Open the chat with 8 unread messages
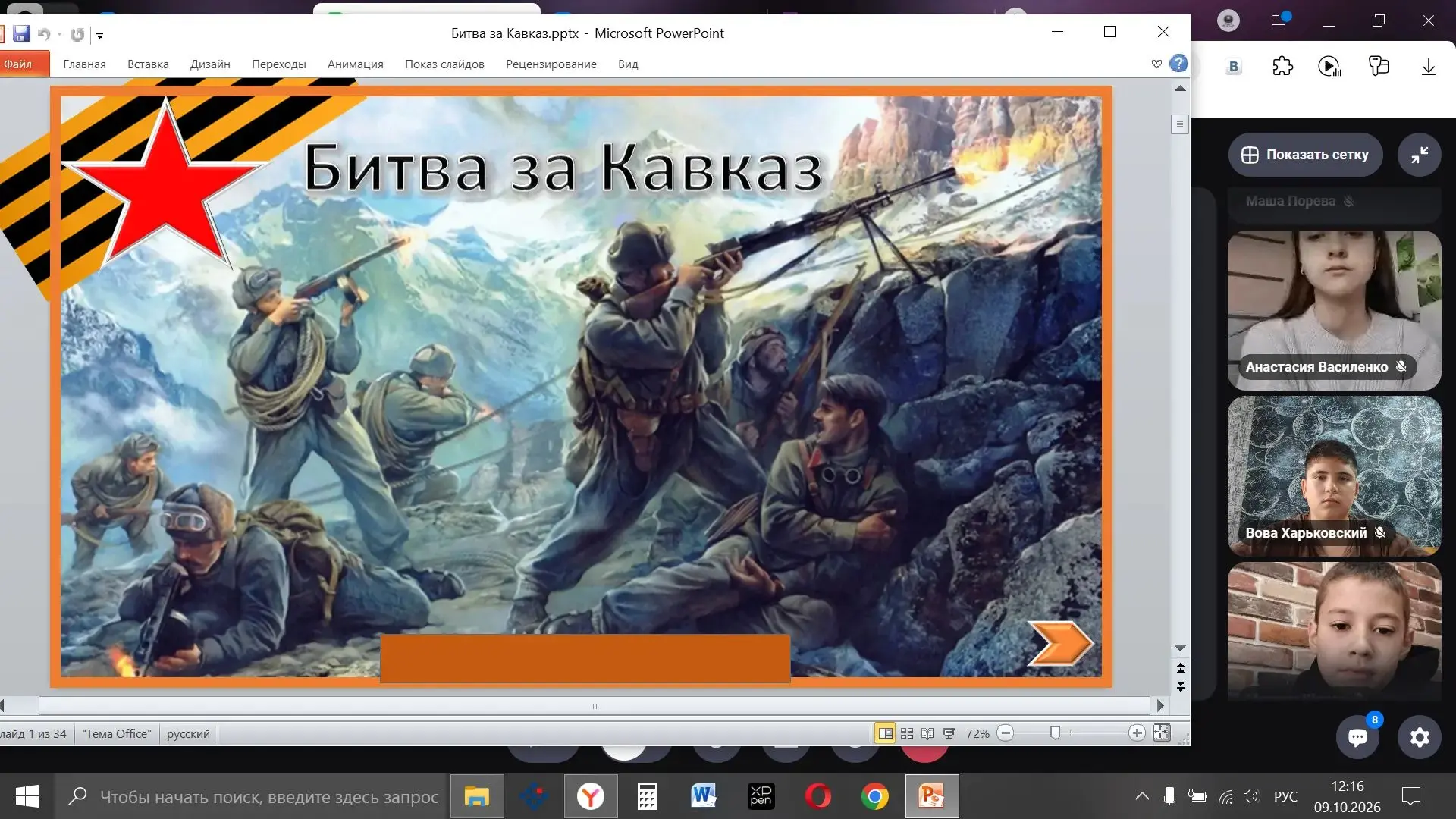This screenshot has height=819, width=1456. (1357, 736)
